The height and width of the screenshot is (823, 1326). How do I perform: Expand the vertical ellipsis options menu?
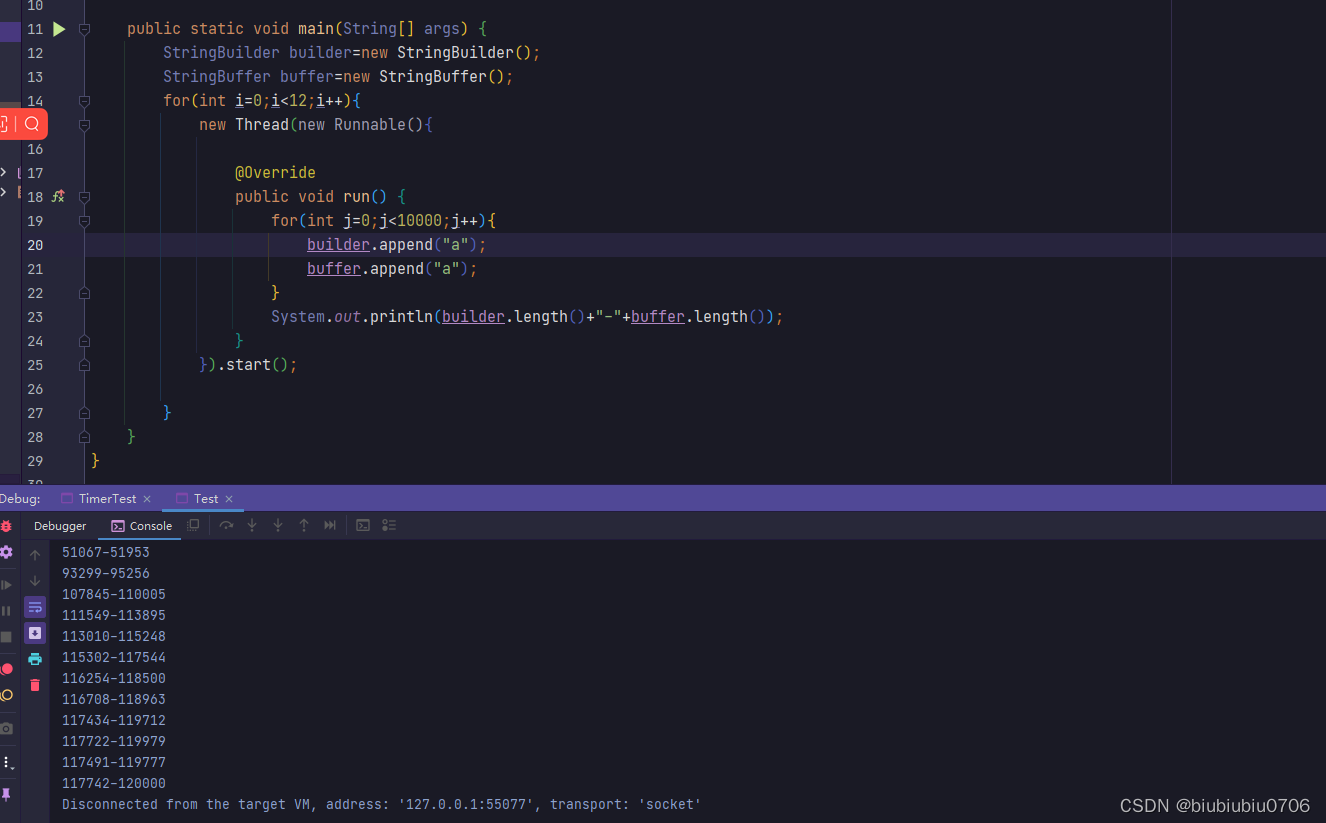[x=6, y=762]
